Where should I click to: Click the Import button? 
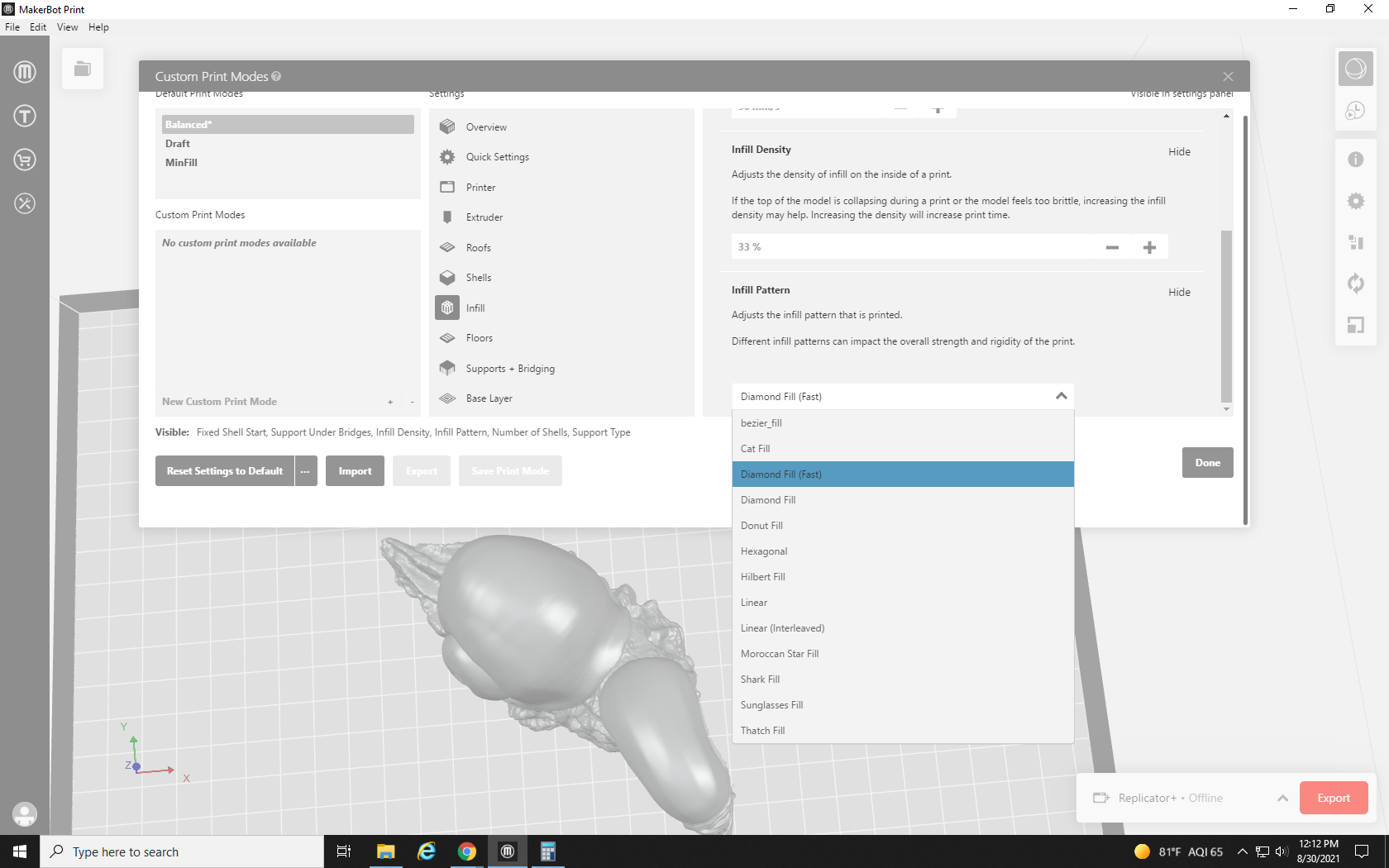coord(355,471)
